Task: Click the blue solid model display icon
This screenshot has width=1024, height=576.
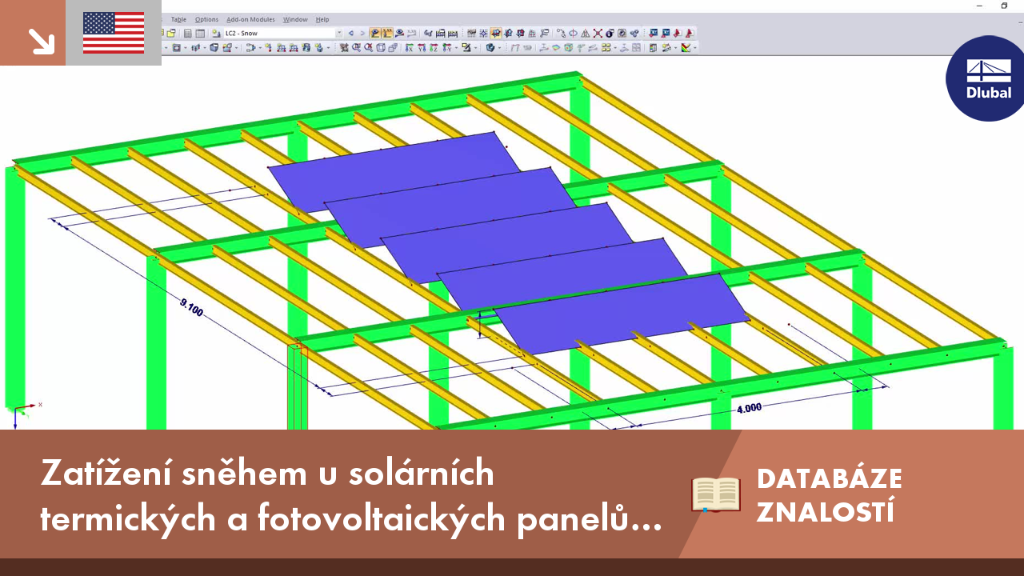Action: [x=490, y=48]
